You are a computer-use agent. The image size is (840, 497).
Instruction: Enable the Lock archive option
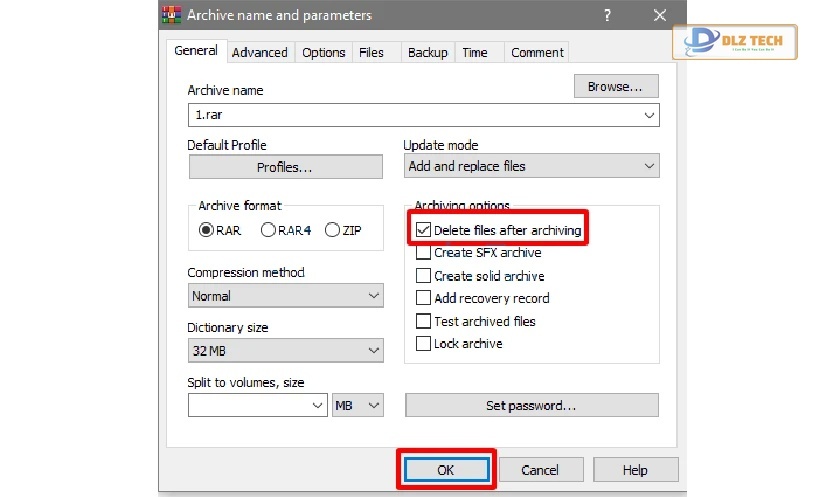click(423, 343)
